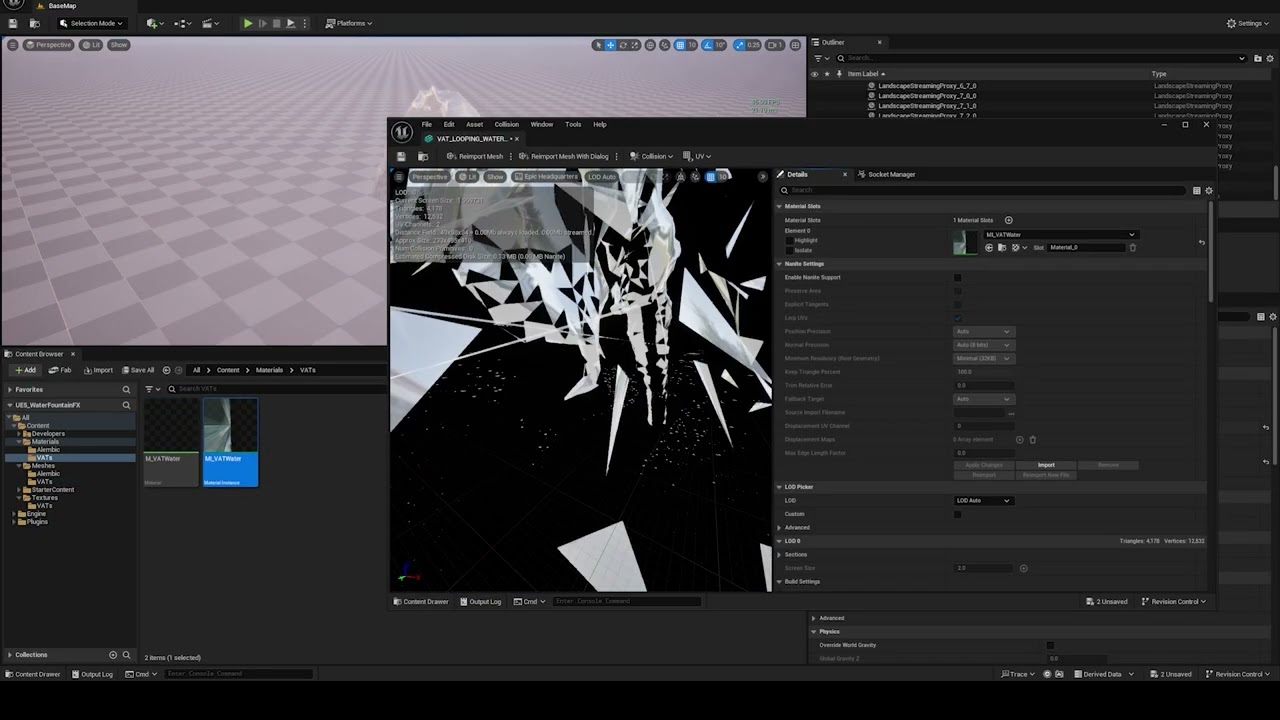Click the Play button in main toolbar
Screen dimensions: 1280x720
coord(248,23)
